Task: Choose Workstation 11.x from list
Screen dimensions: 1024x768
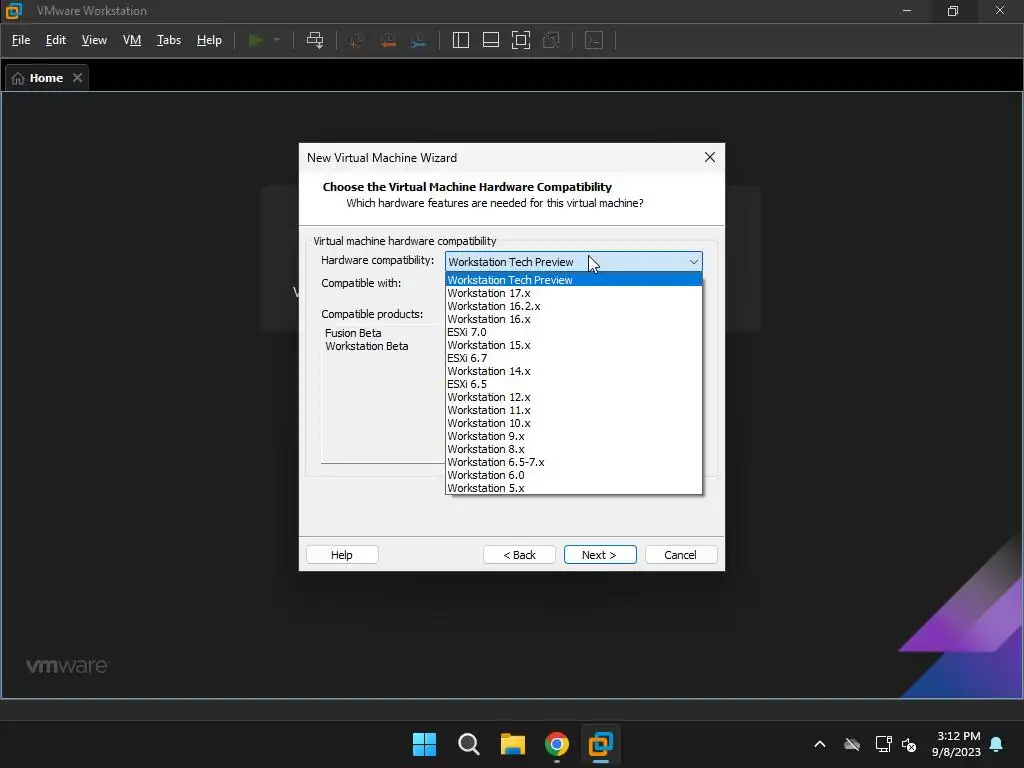Action: pos(573,411)
